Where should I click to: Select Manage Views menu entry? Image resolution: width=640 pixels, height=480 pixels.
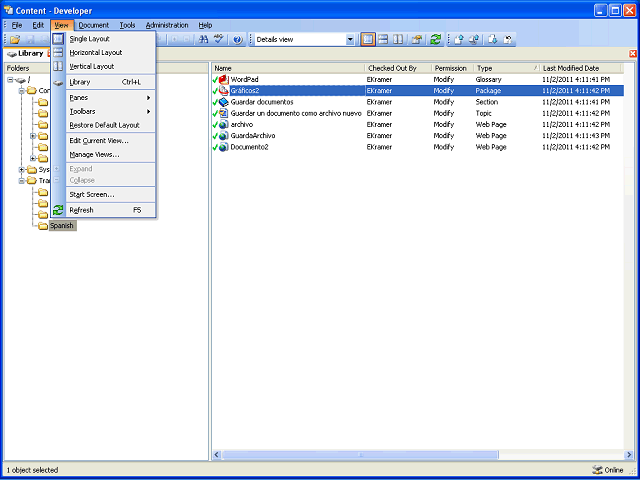pyautogui.click(x=103, y=155)
